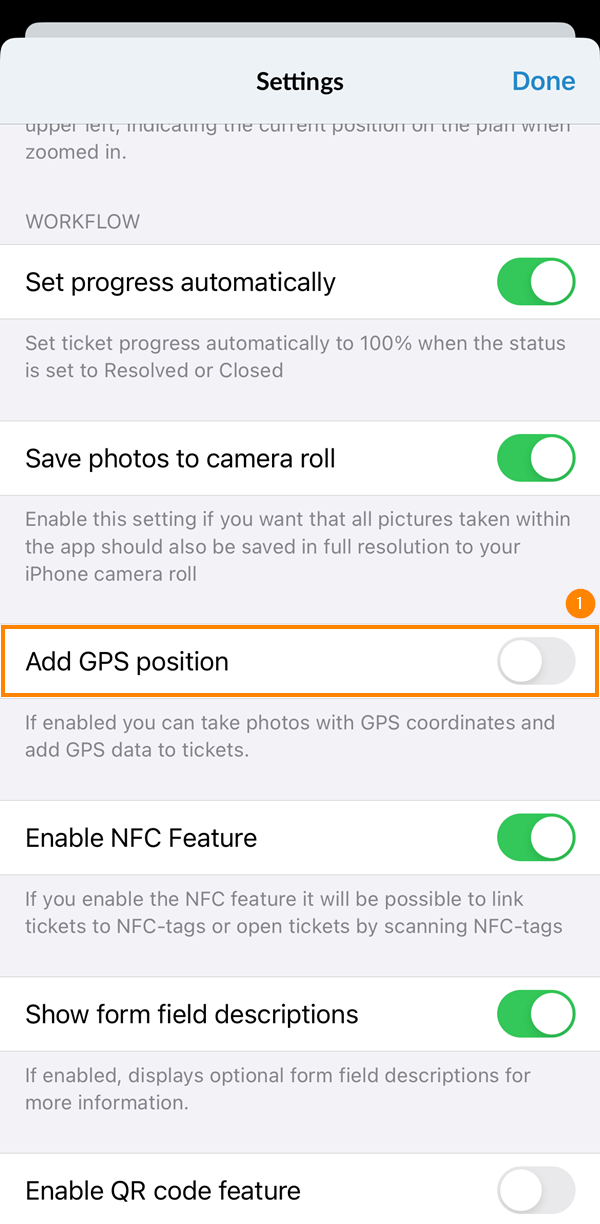Click the Enable NFC Feature label
The width and height of the screenshot is (600, 1224).
coord(141,838)
